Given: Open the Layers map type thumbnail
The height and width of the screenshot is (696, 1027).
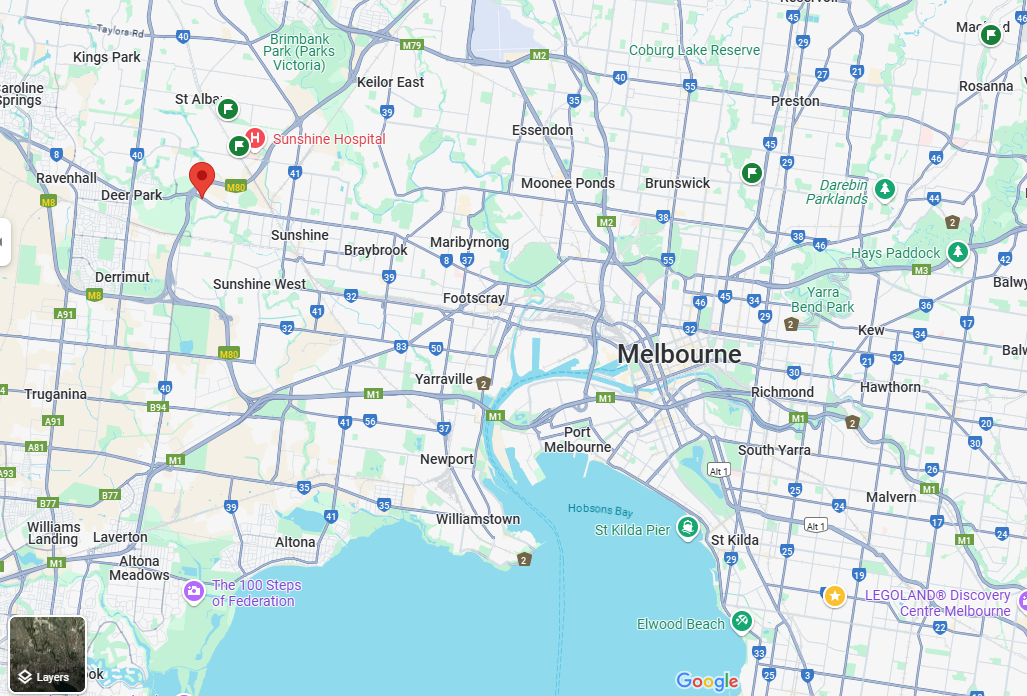Looking at the screenshot, I should [x=47, y=654].
